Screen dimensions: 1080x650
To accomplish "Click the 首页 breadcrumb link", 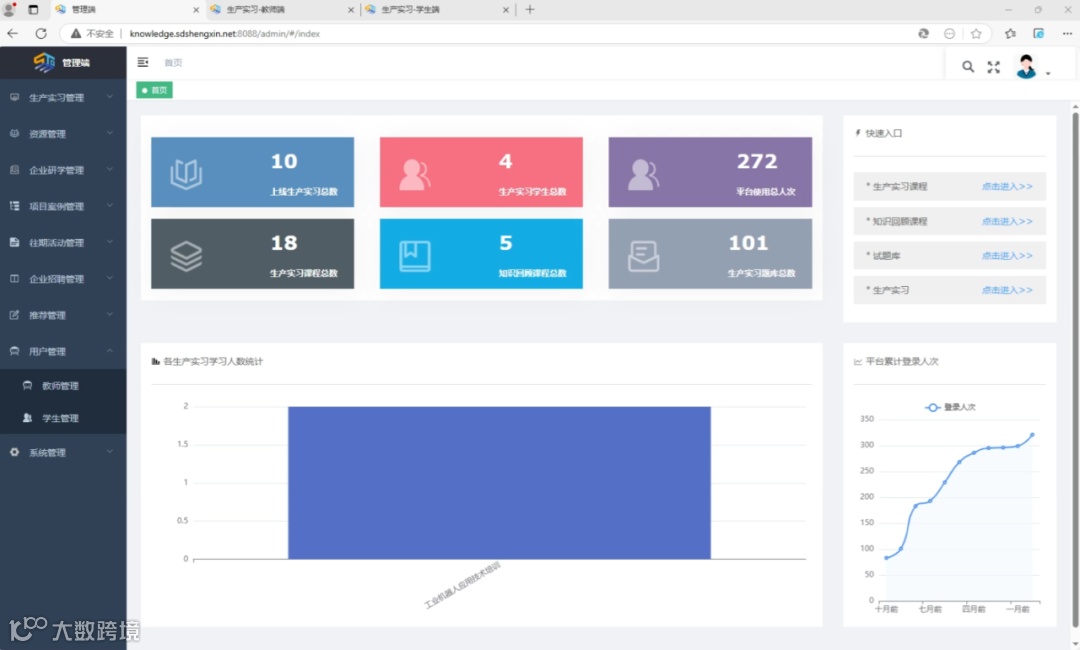I will point(173,63).
